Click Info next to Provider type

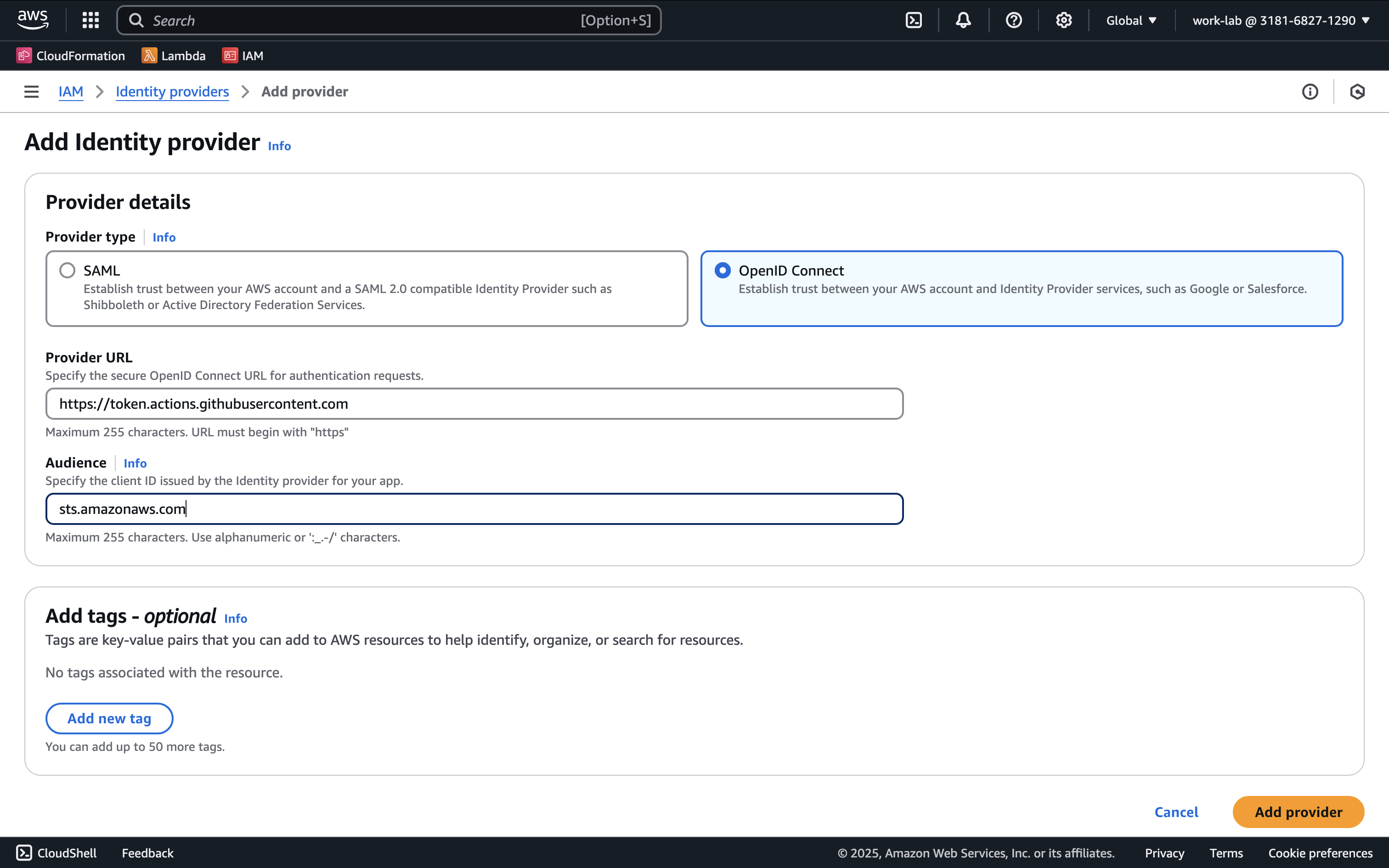click(164, 237)
